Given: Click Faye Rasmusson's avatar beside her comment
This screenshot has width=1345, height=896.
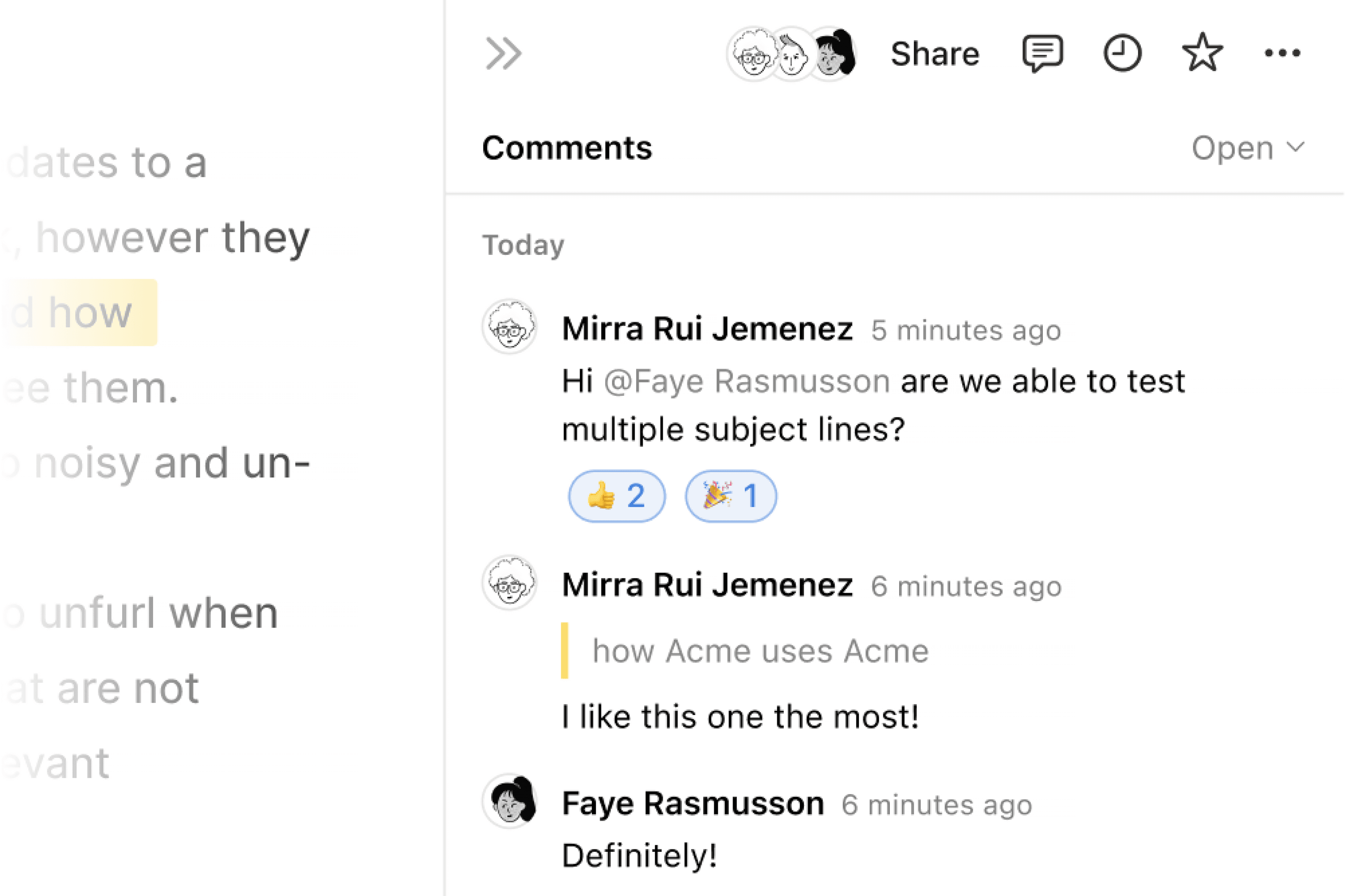Looking at the screenshot, I should pyautogui.click(x=509, y=801).
